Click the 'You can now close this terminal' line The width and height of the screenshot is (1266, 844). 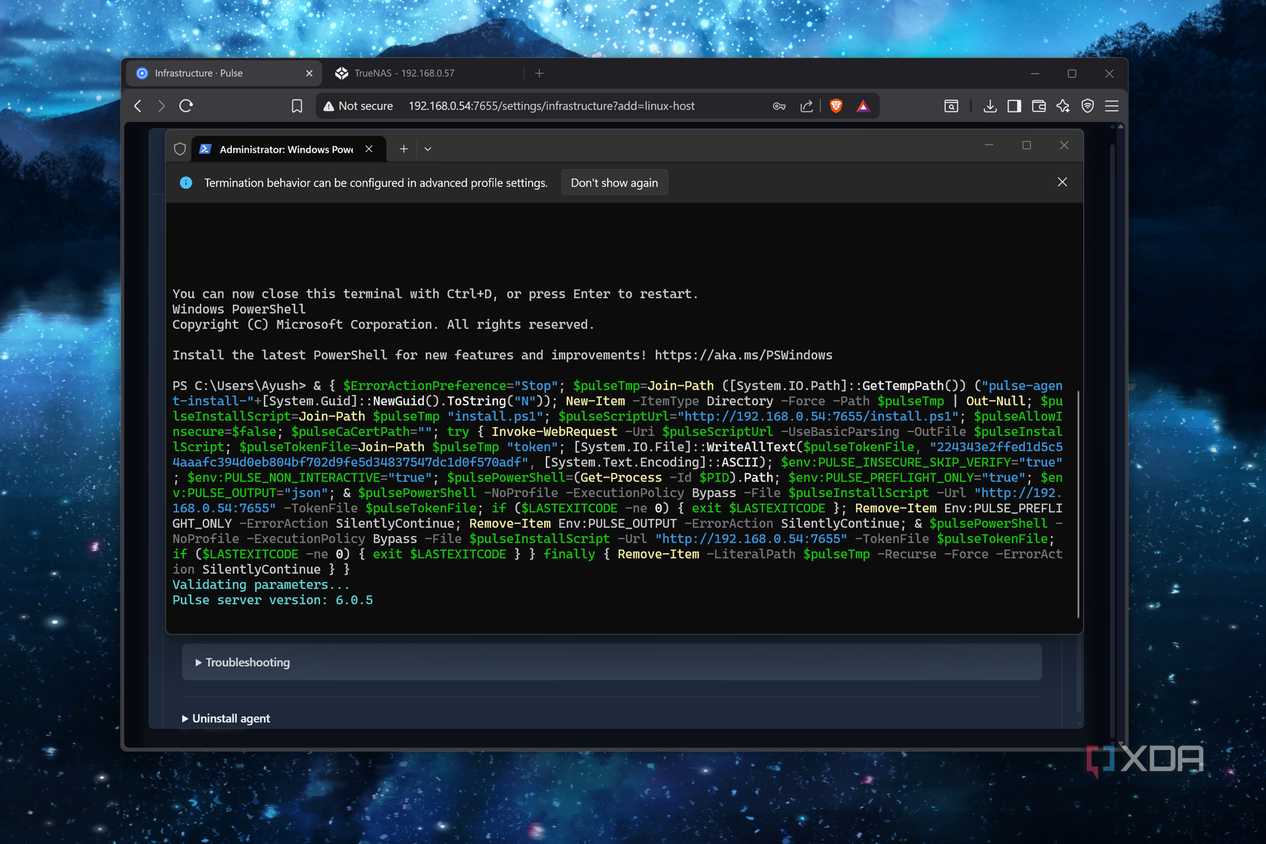tap(435, 294)
